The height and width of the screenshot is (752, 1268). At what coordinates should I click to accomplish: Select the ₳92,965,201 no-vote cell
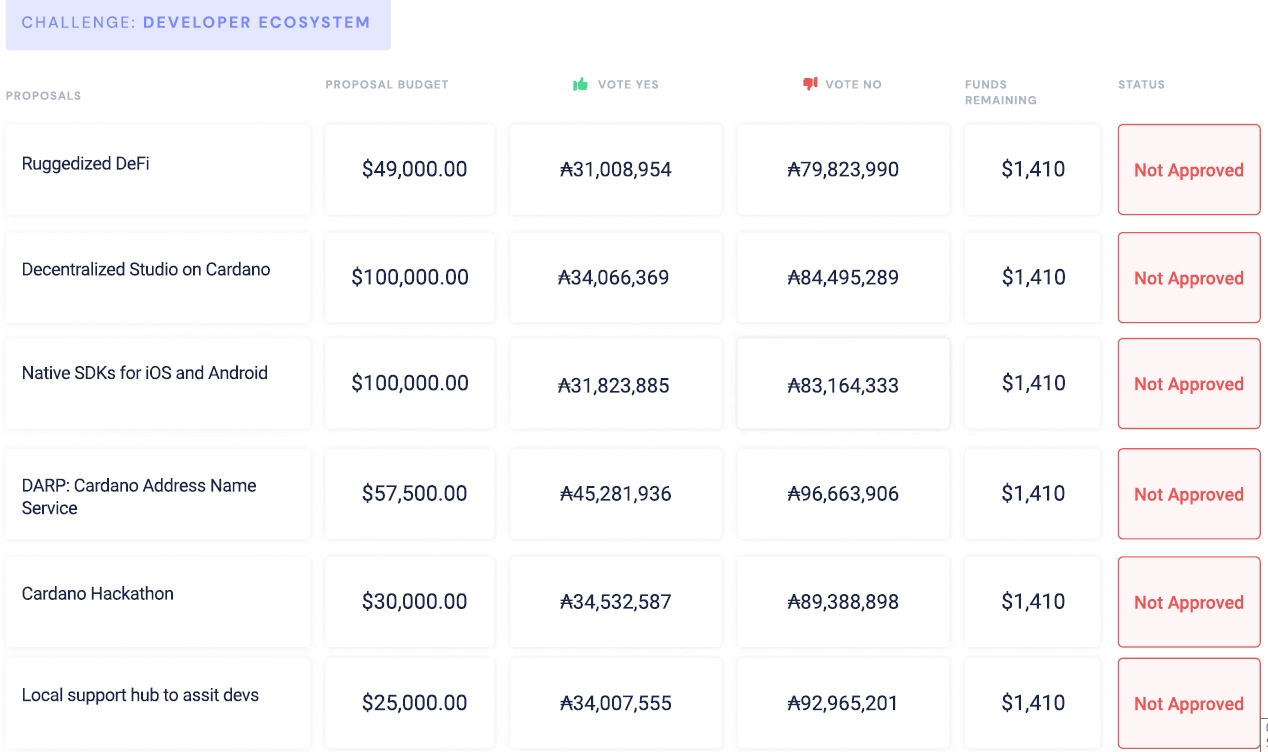tap(843, 704)
